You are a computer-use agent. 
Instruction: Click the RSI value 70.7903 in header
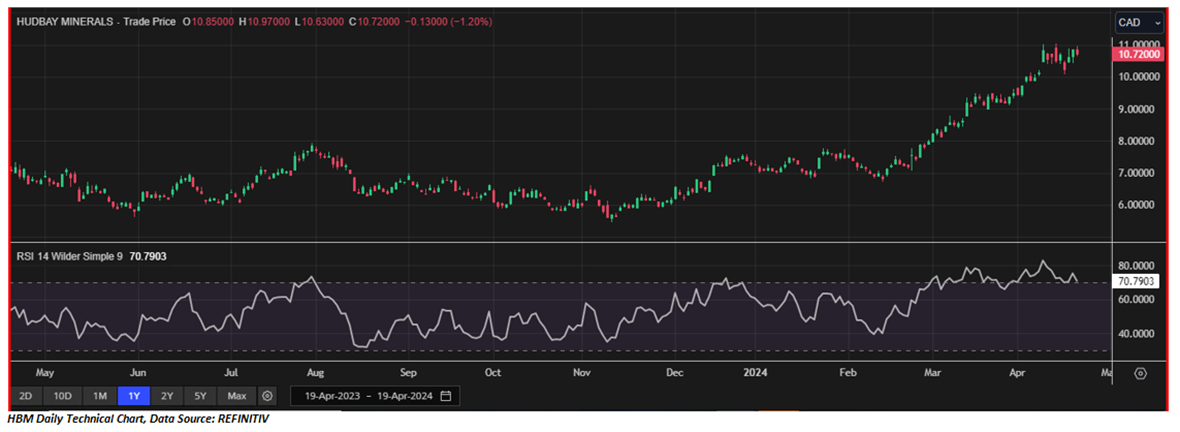click(149, 256)
